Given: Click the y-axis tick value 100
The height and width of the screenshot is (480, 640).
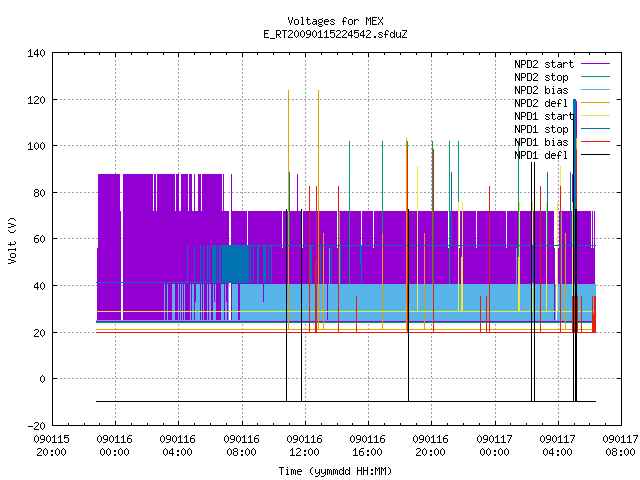Looking at the screenshot, I should click(x=36, y=146).
